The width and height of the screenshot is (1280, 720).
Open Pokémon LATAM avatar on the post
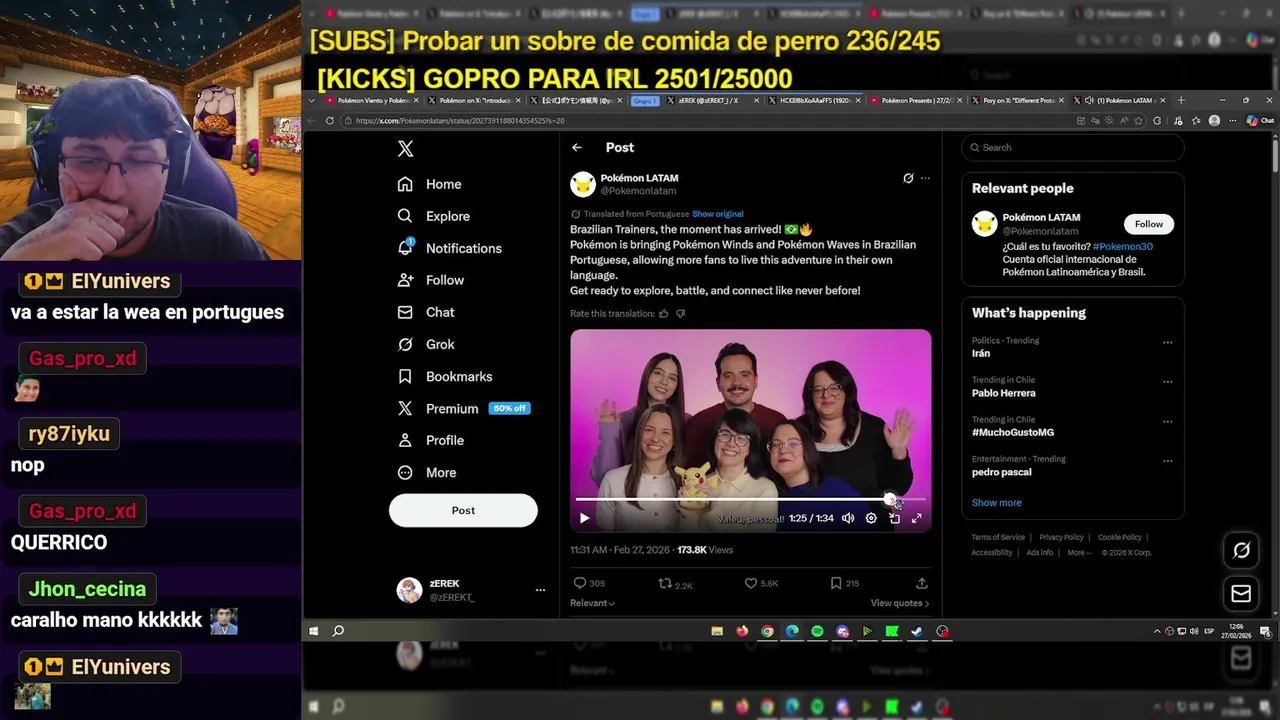pos(583,184)
